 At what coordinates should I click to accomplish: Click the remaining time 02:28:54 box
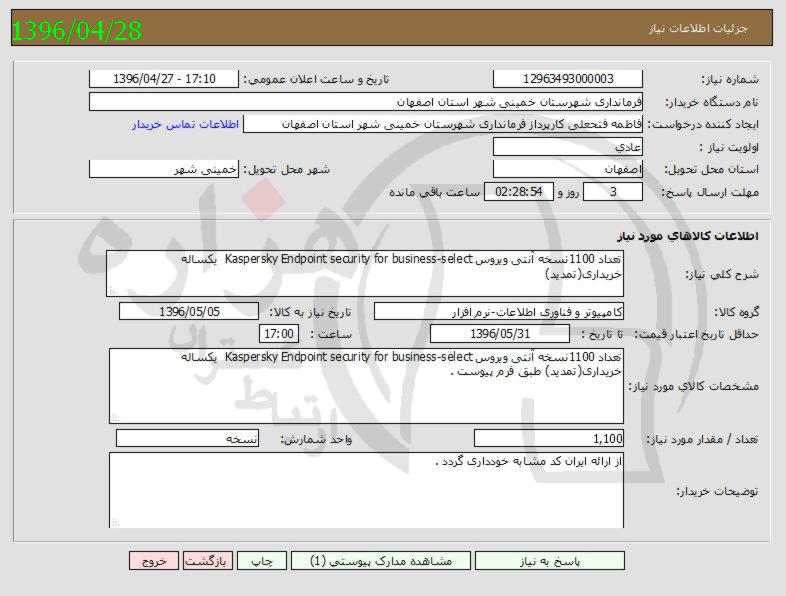pos(518,192)
